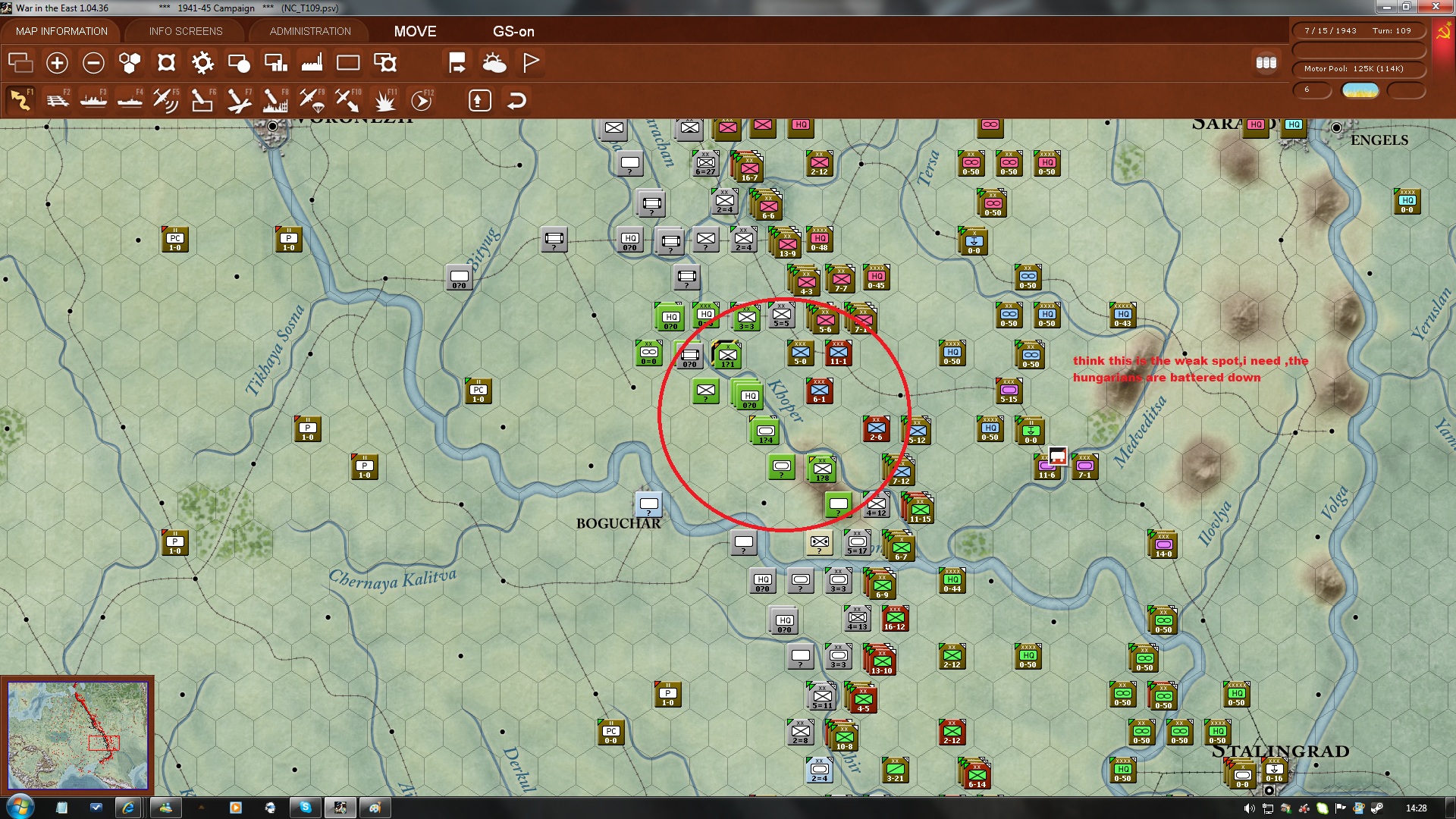Select the HQ 0-43 unit counter
The height and width of the screenshot is (819, 1456).
tap(1123, 315)
